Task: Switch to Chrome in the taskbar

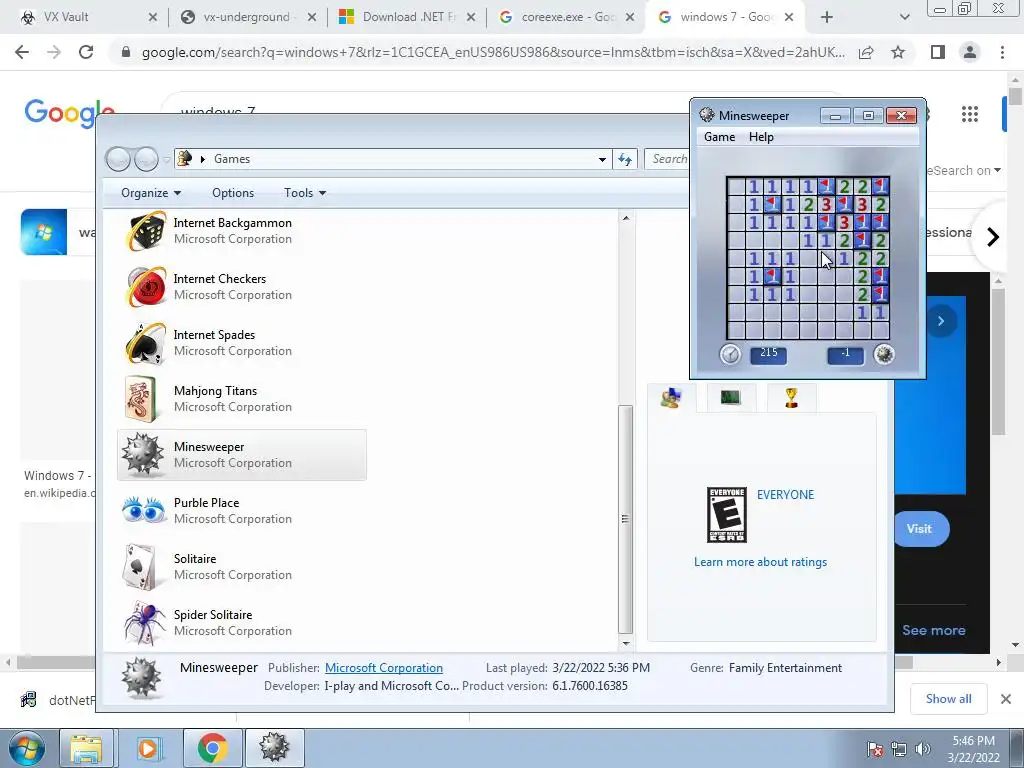Action: point(212,748)
